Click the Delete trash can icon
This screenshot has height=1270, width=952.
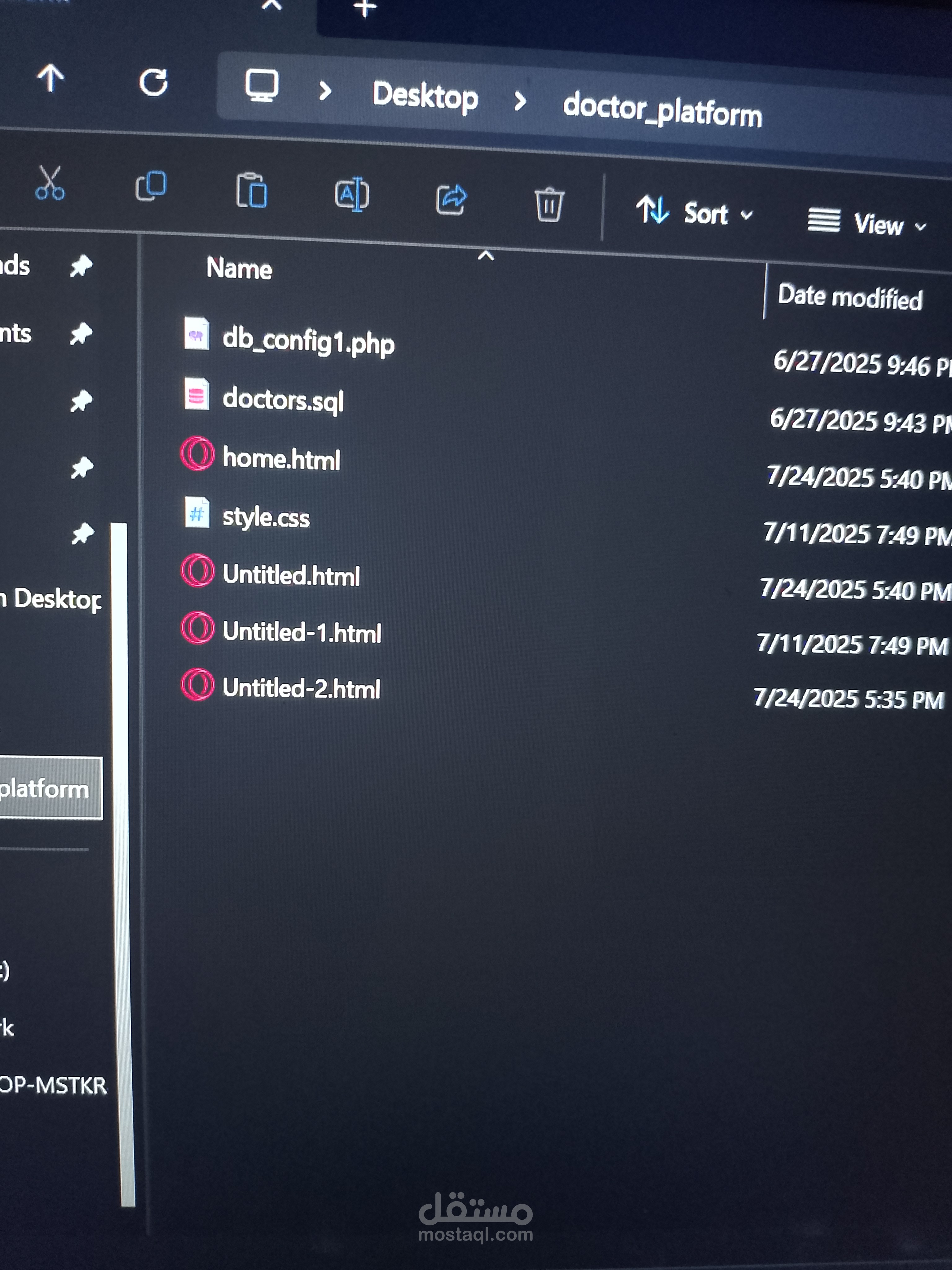click(549, 204)
